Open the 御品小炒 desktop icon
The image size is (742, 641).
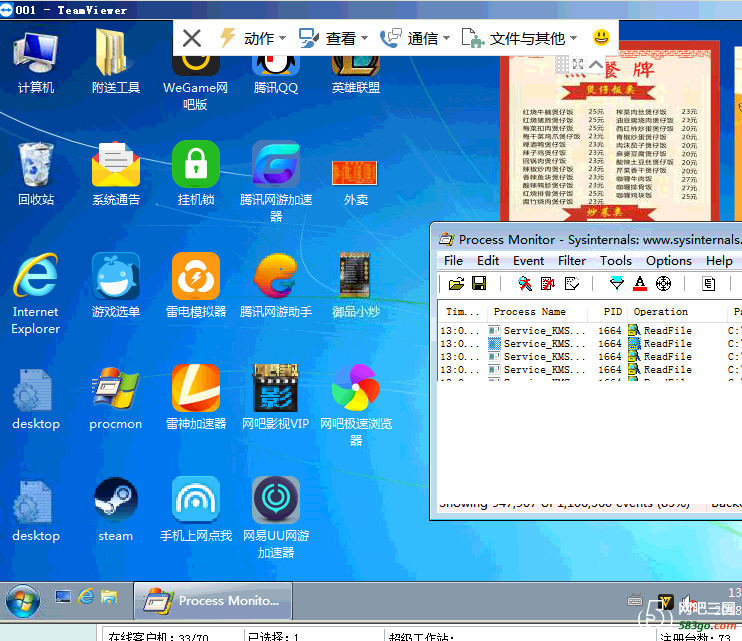355,285
